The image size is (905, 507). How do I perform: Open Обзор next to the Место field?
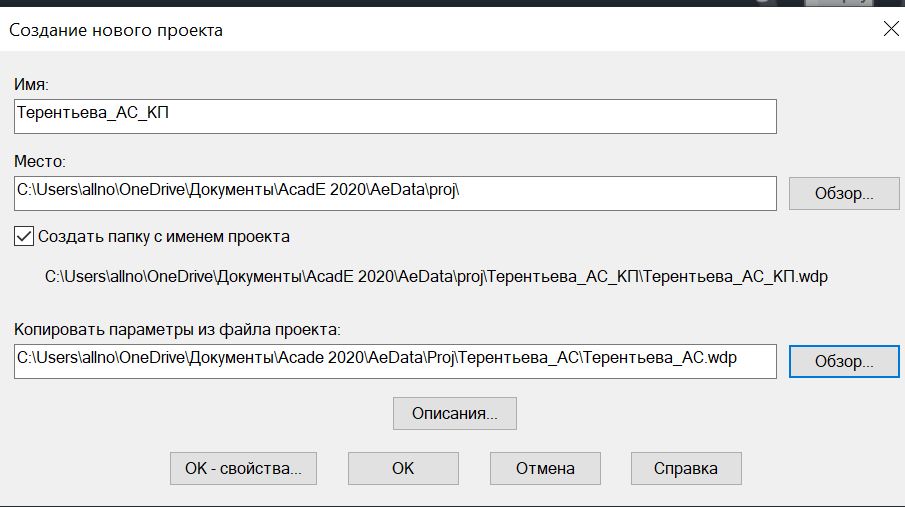[844, 193]
